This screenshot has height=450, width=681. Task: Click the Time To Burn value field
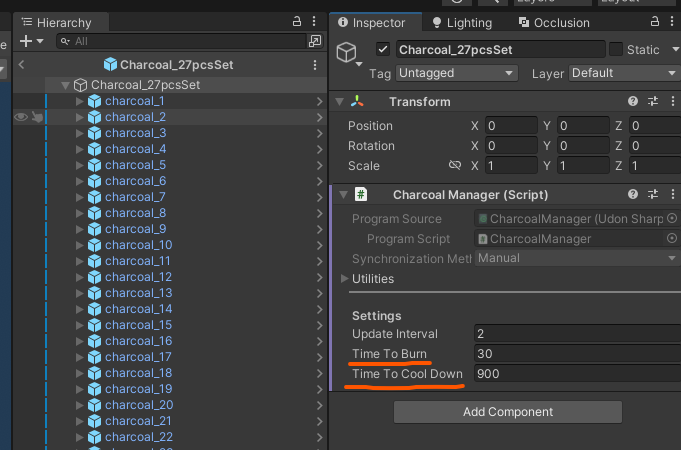point(577,354)
